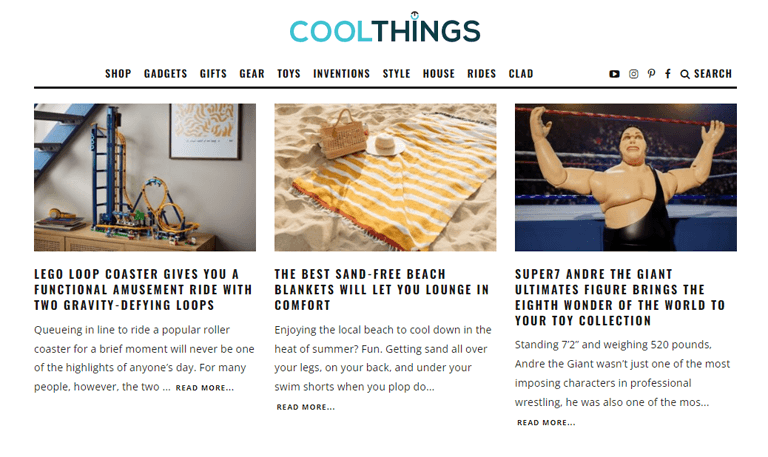Open the YouTube social icon
The width and height of the screenshot is (768, 457).
tap(614, 74)
